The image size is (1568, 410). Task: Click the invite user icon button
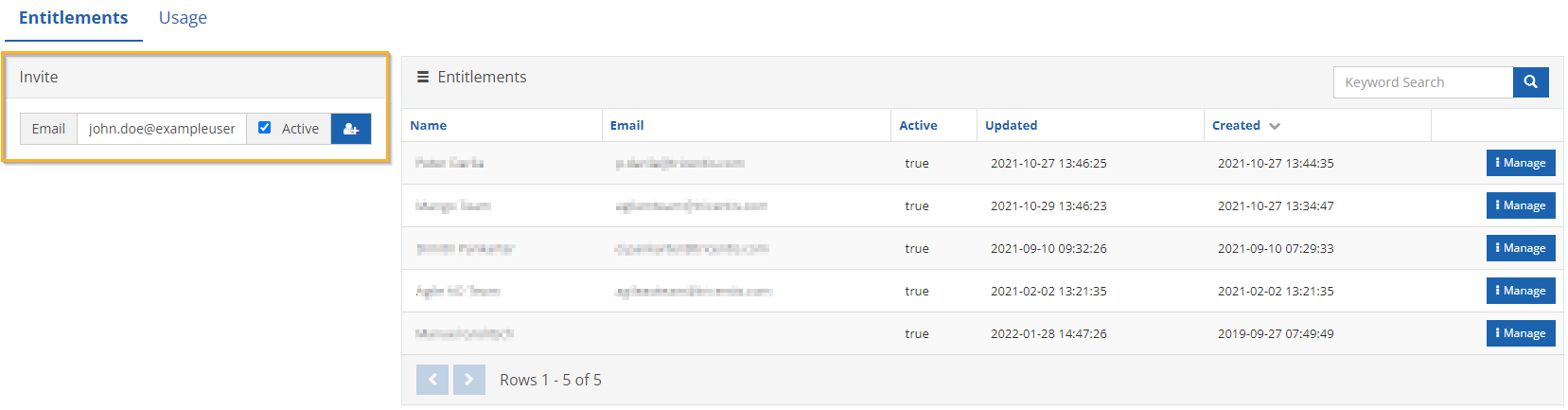pyautogui.click(x=350, y=129)
